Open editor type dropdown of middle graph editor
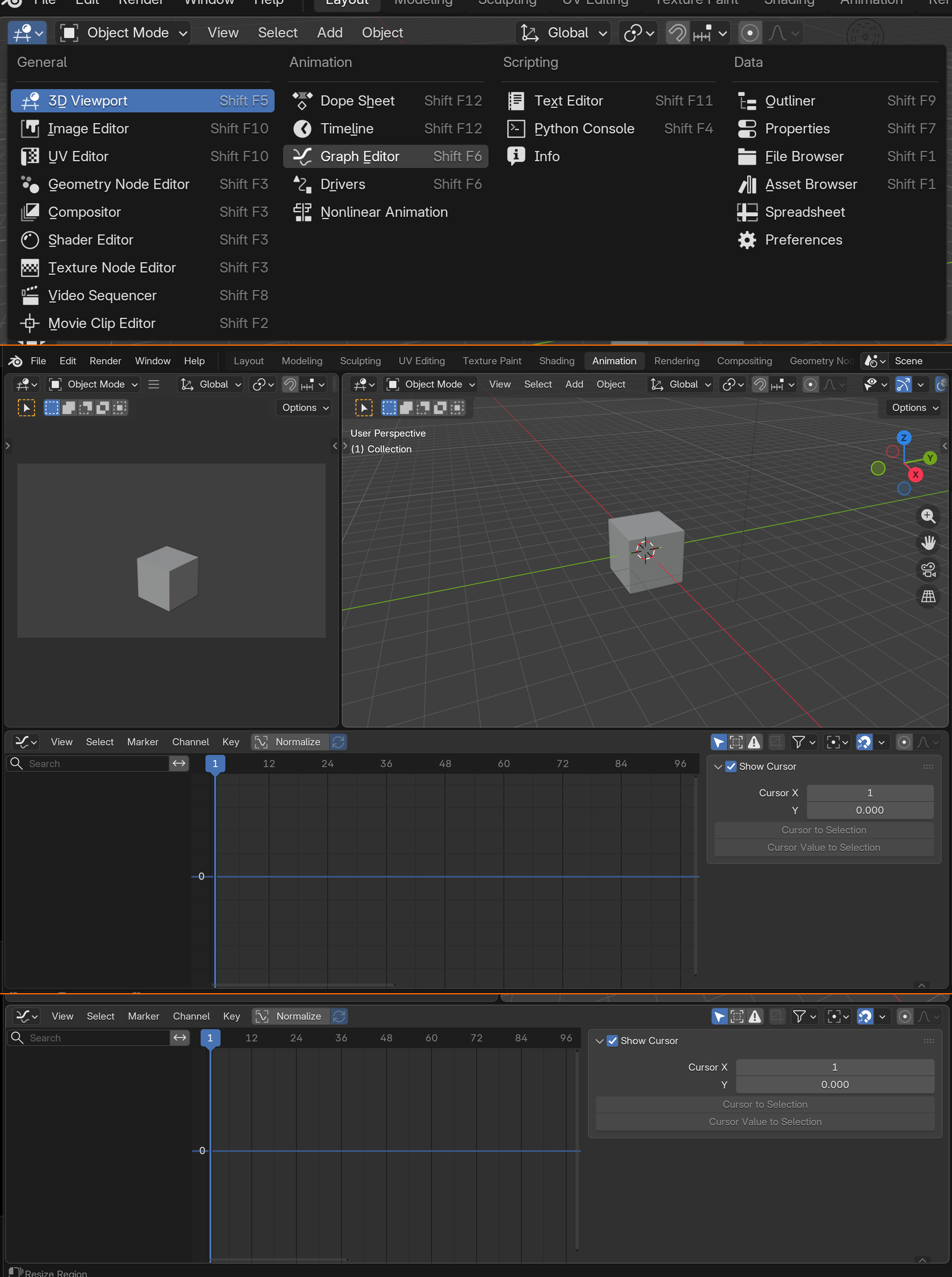Viewport: 952px width, 1277px height. [26, 742]
